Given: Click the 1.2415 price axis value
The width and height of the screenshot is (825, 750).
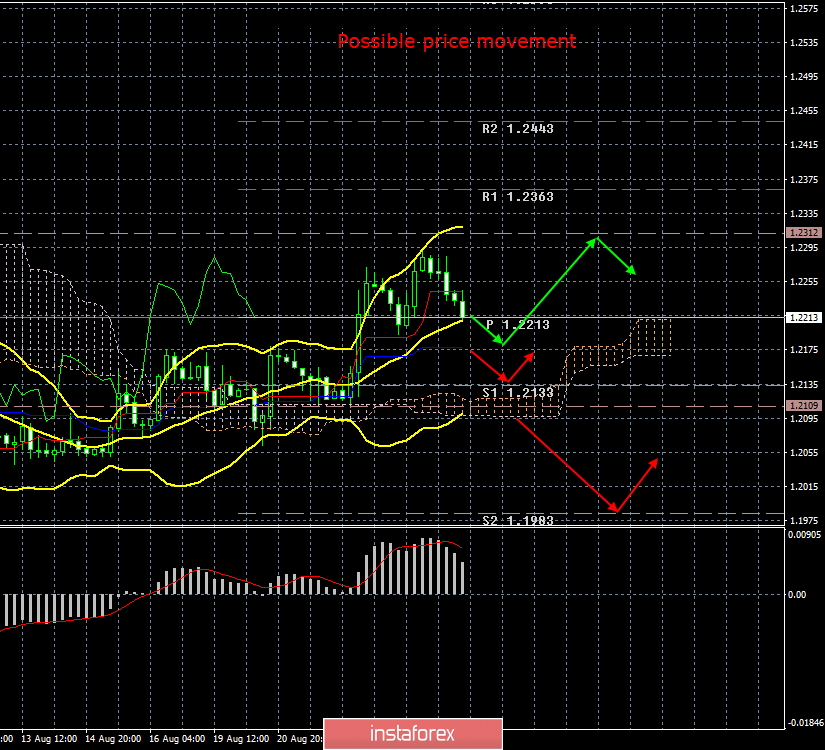Looking at the screenshot, I should (x=804, y=145).
